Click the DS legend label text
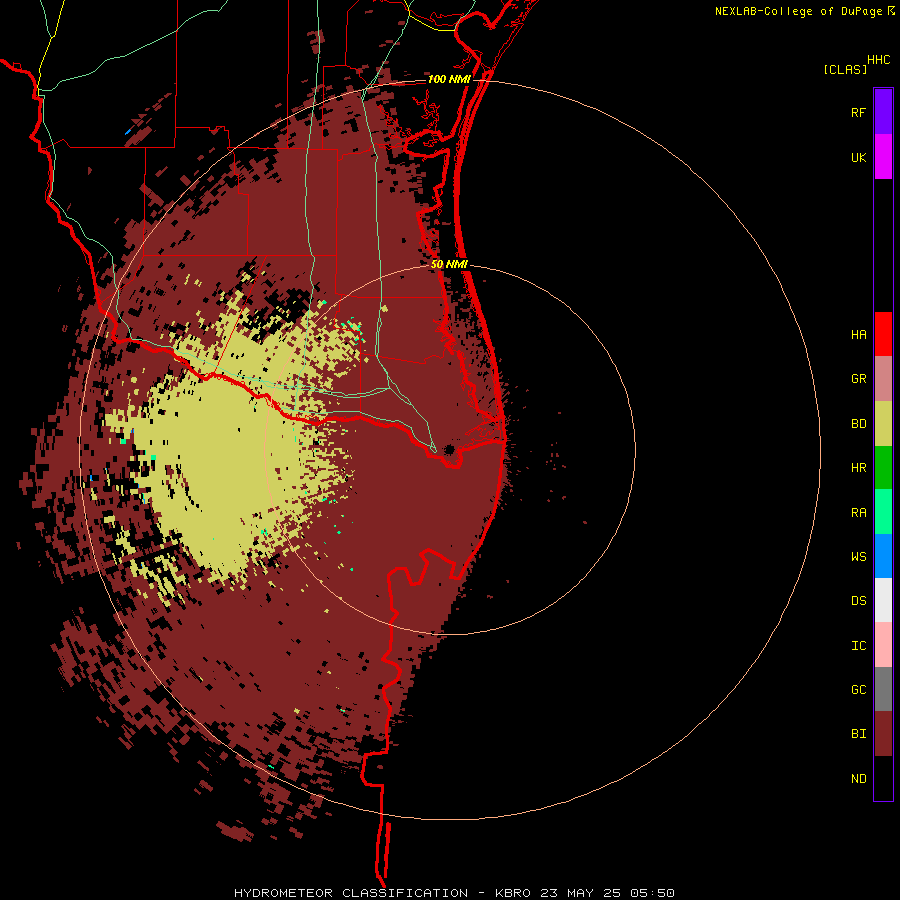900x900 pixels. pos(858,601)
